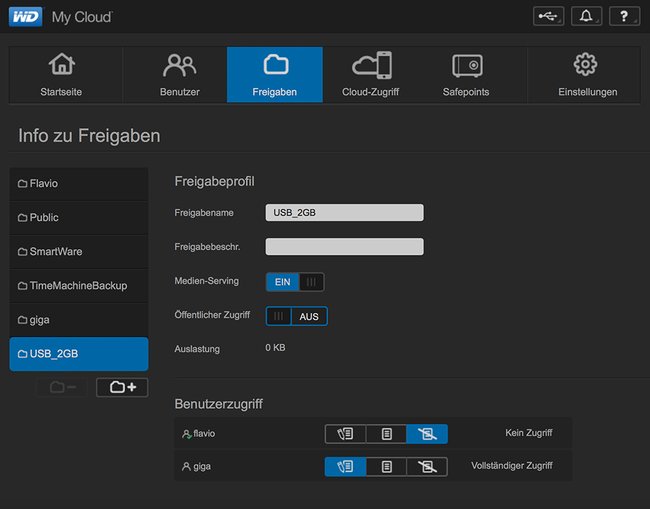Go to Startseite tab

click(x=61, y=75)
